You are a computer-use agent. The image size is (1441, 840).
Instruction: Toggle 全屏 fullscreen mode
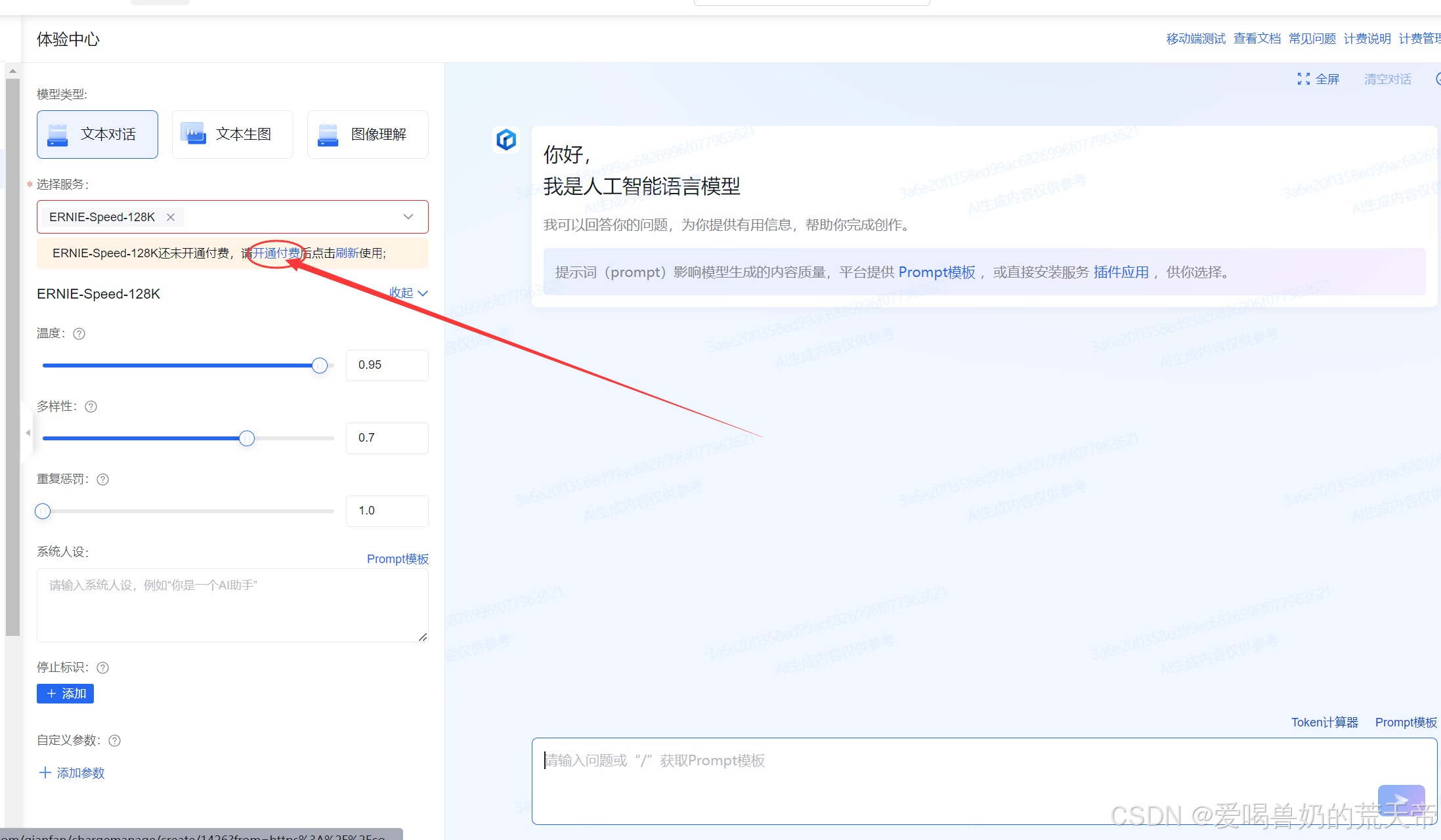[1318, 79]
